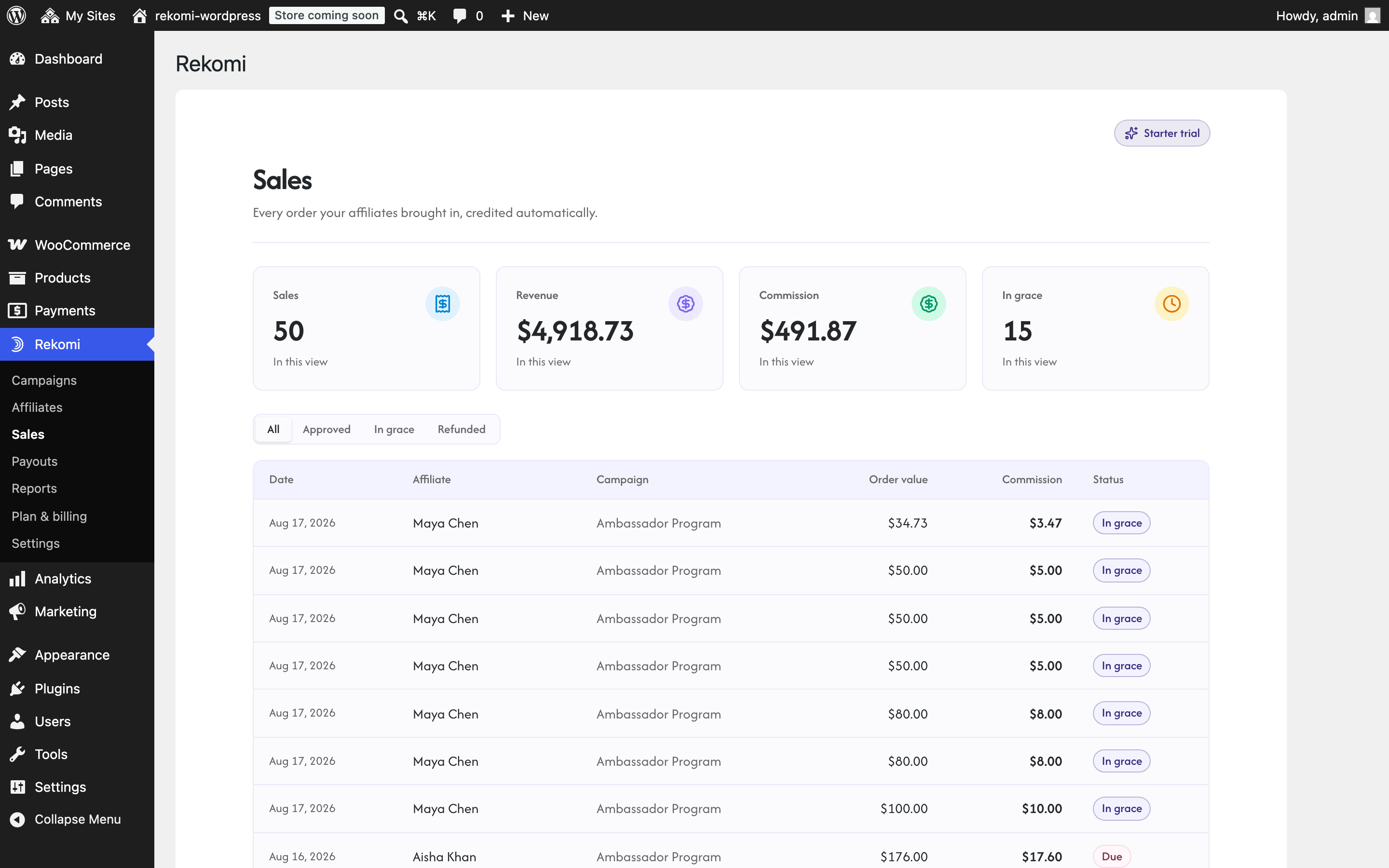This screenshot has width=1389, height=868.
Task: Click the receipt icon on Sales card
Action: coord(442,304)
